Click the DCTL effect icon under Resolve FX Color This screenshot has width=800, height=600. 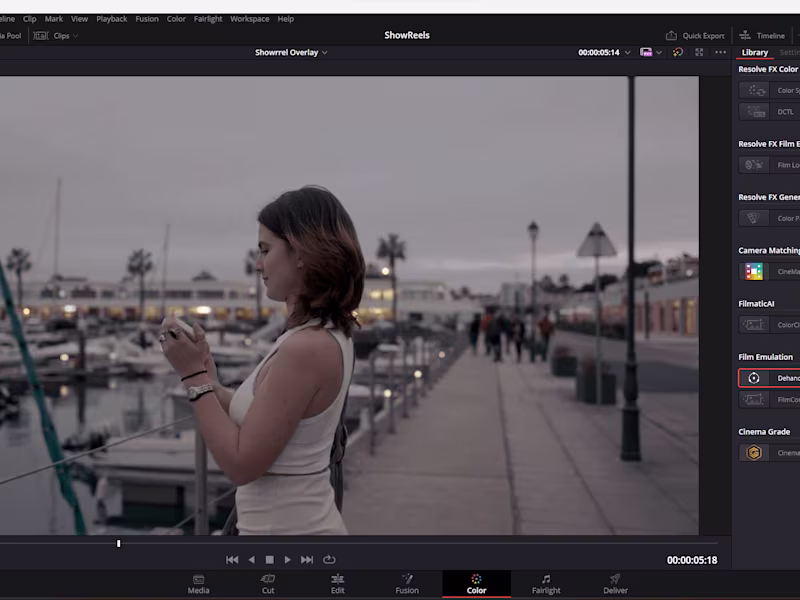(x=755, y=111)
